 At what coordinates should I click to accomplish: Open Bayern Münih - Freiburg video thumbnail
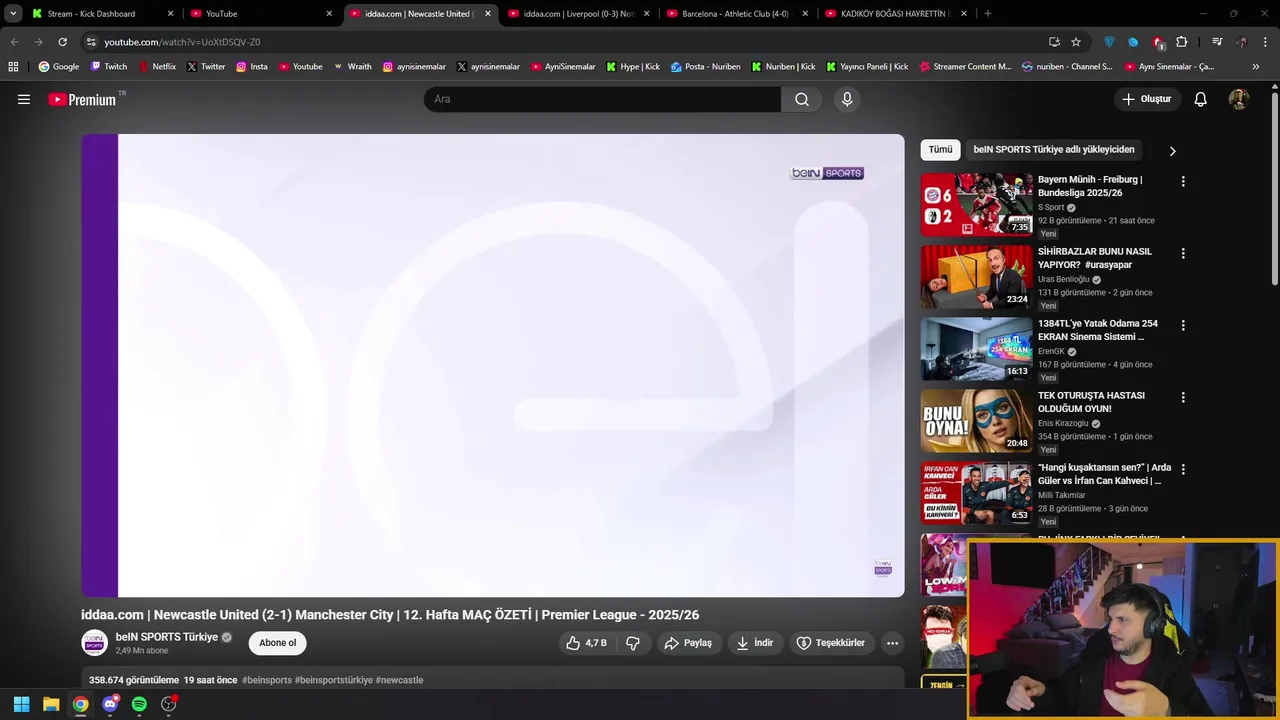point(976,204)
